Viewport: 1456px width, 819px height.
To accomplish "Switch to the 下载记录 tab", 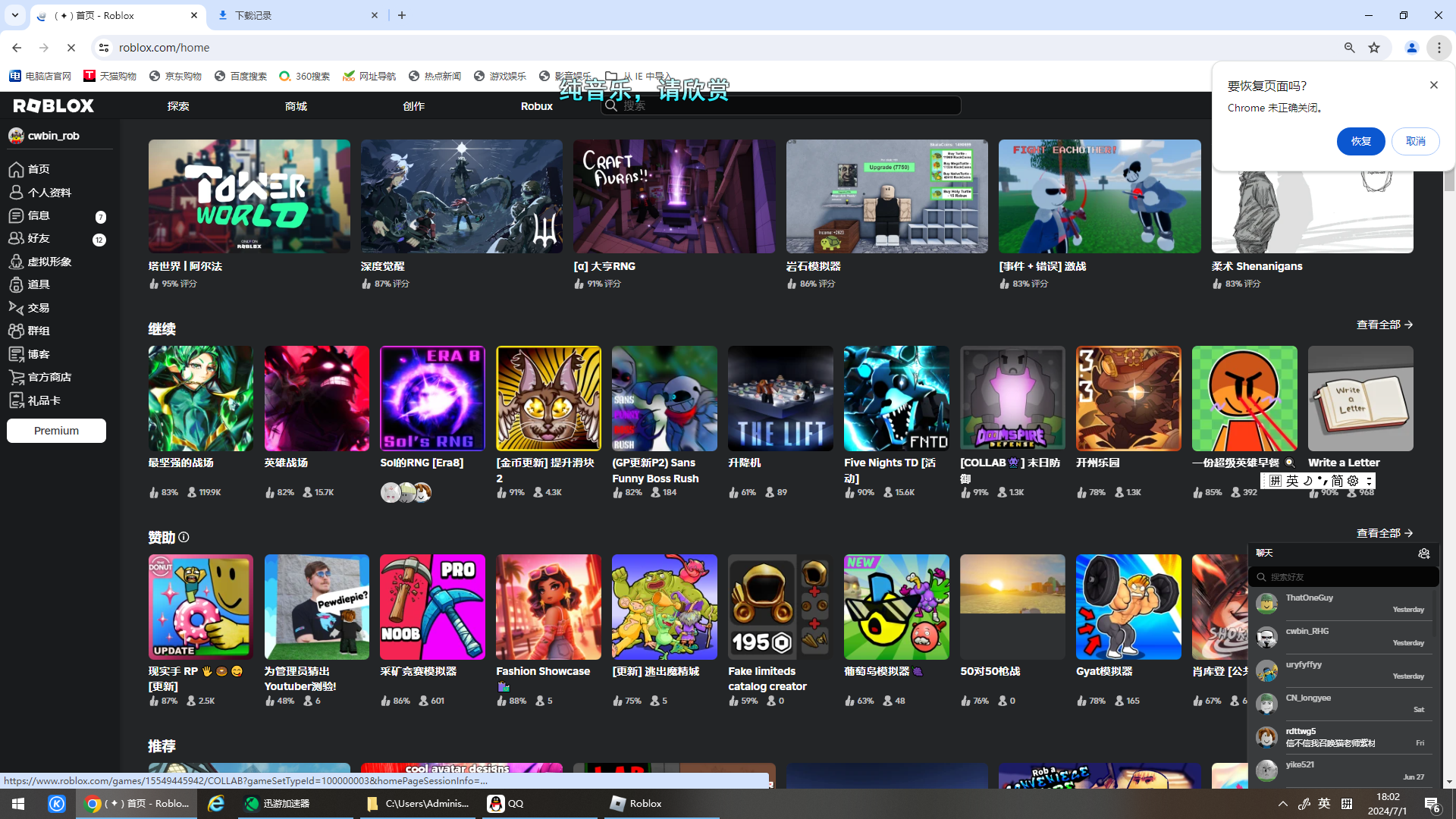I will 299,15.
